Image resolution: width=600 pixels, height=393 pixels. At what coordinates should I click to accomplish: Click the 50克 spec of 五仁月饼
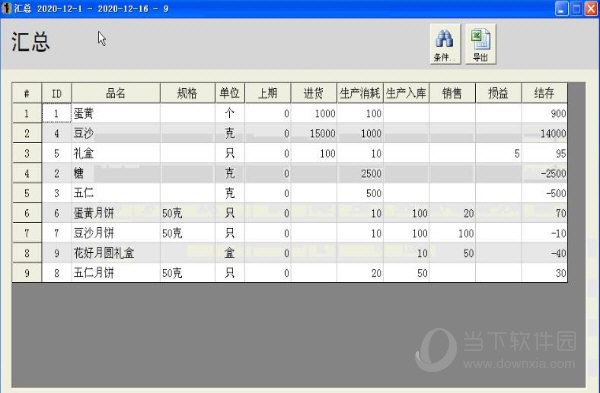point(188,272)
